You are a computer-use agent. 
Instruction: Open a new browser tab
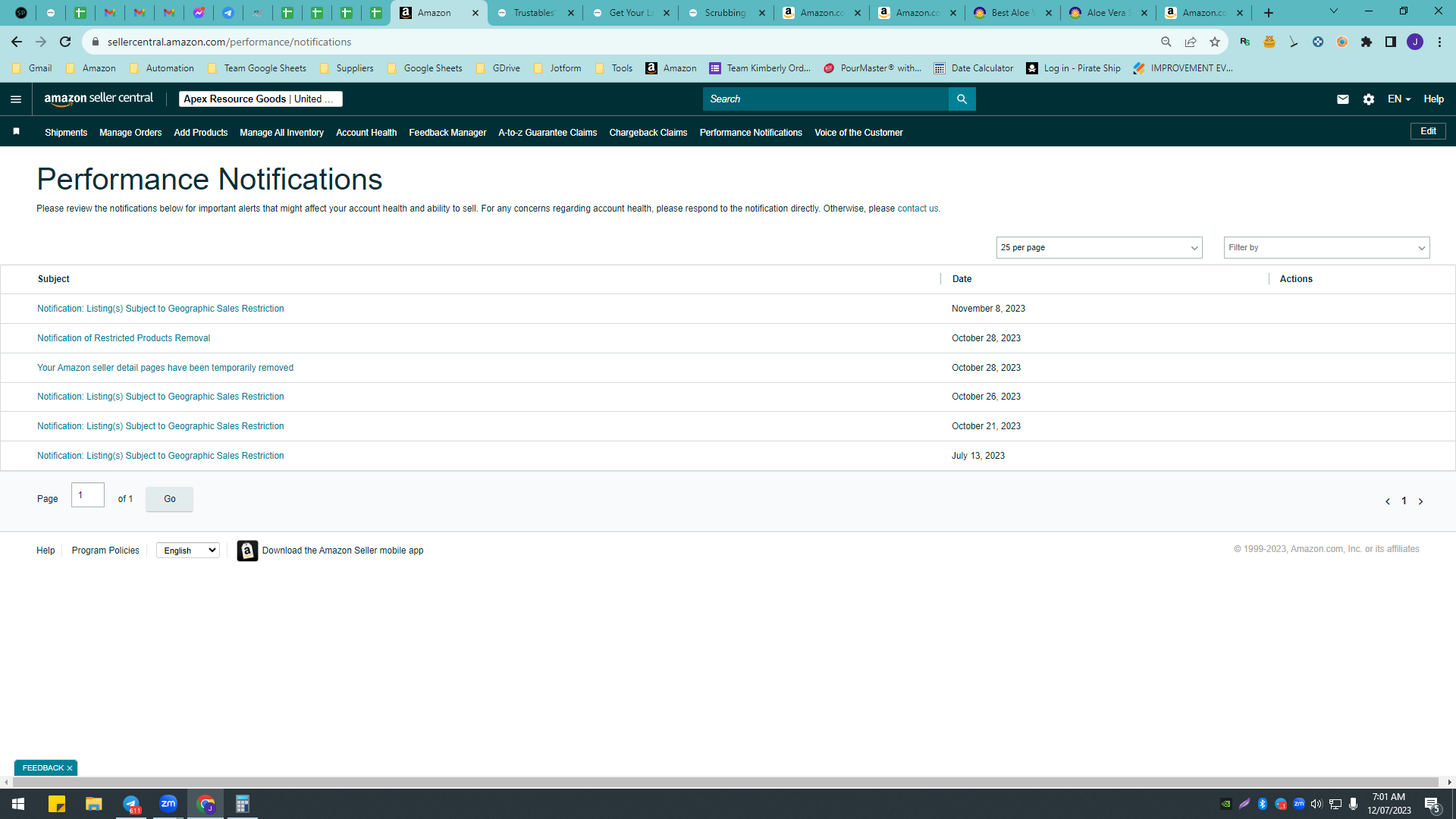click(x=1269, y=13)
